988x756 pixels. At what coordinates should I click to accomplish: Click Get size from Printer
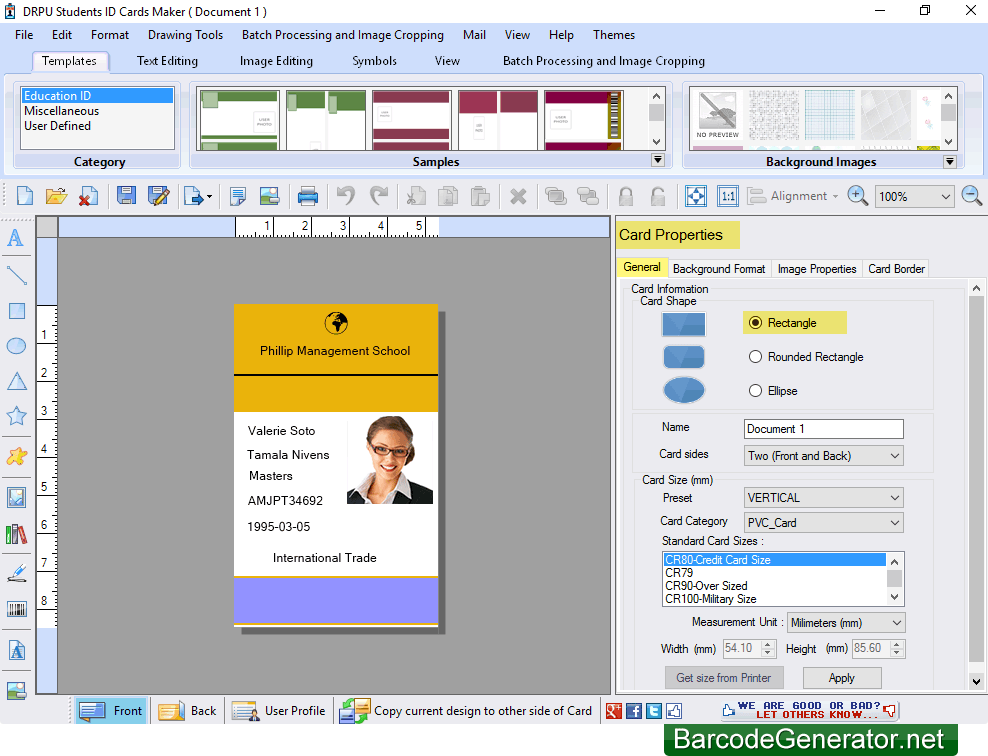(x=724, y=678)
